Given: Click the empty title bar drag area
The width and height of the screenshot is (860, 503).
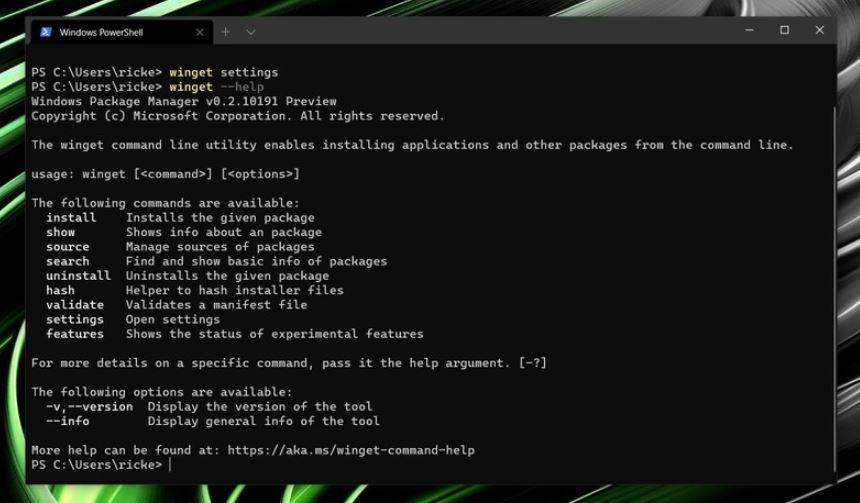Looking at the screenshot, I should [x=494, y=31].
